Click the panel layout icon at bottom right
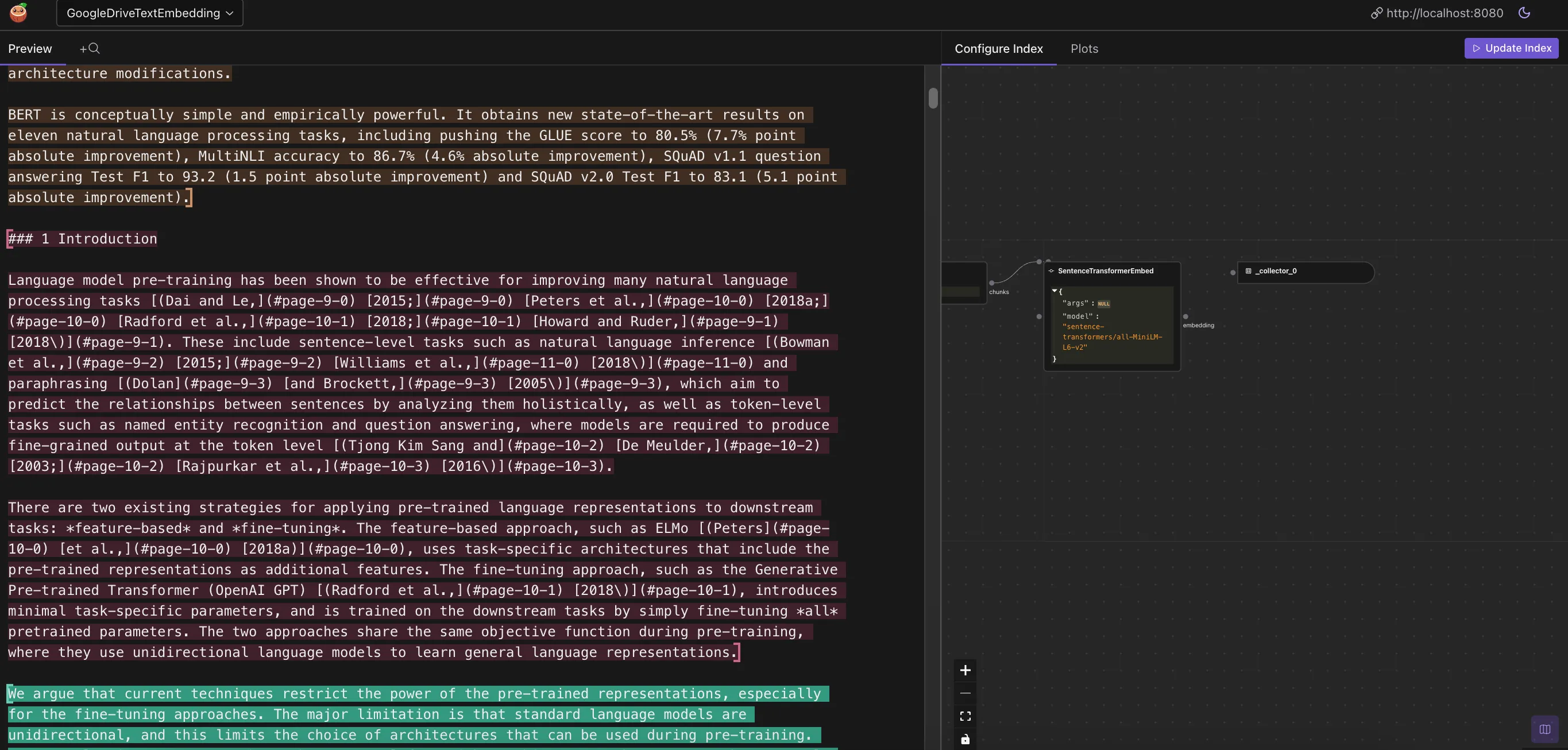Screen dimensions: 1568x750 pos(1546,729)
